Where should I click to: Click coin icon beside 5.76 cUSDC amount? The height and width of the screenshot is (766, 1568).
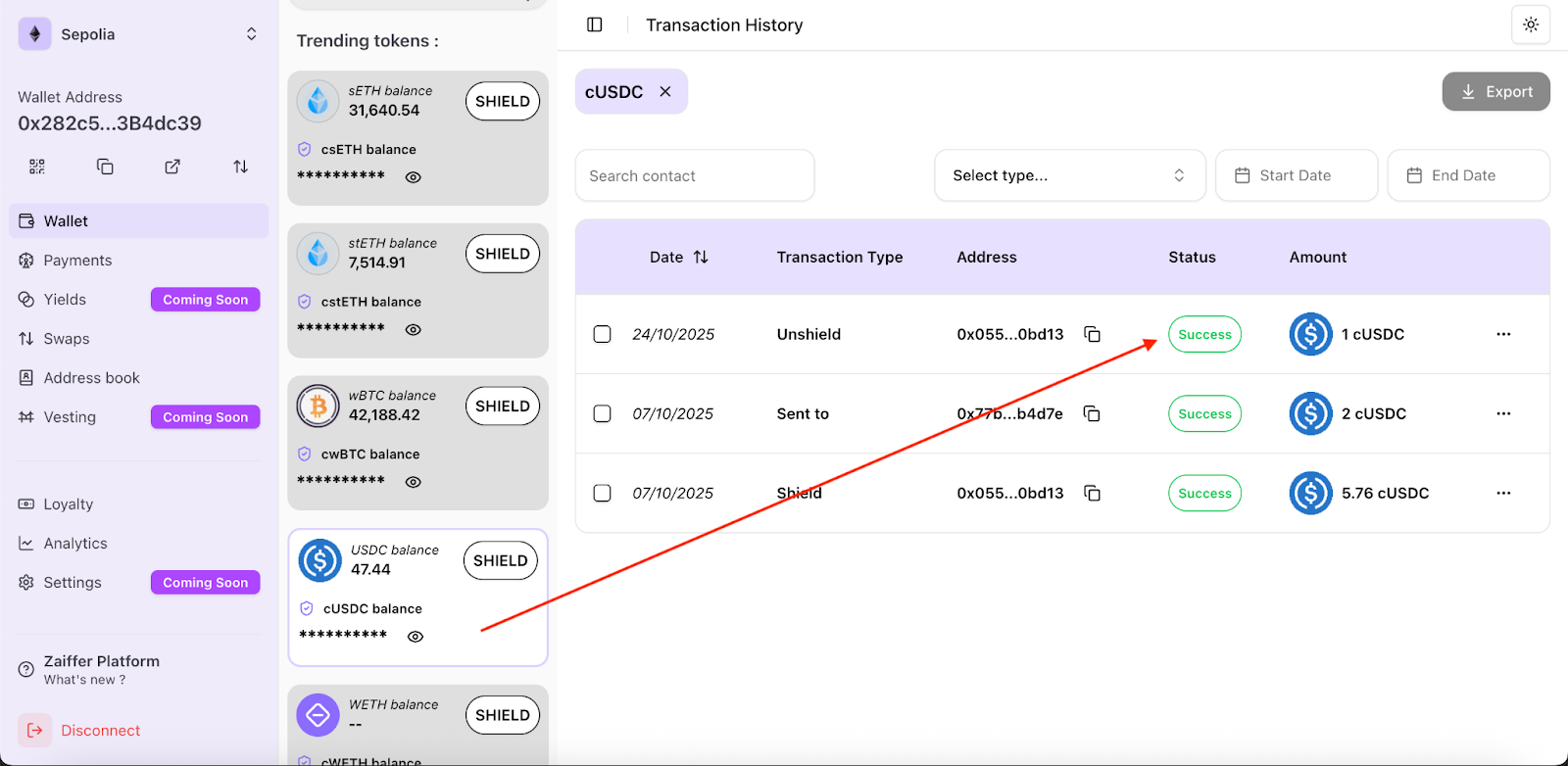tap(1311, 493)
